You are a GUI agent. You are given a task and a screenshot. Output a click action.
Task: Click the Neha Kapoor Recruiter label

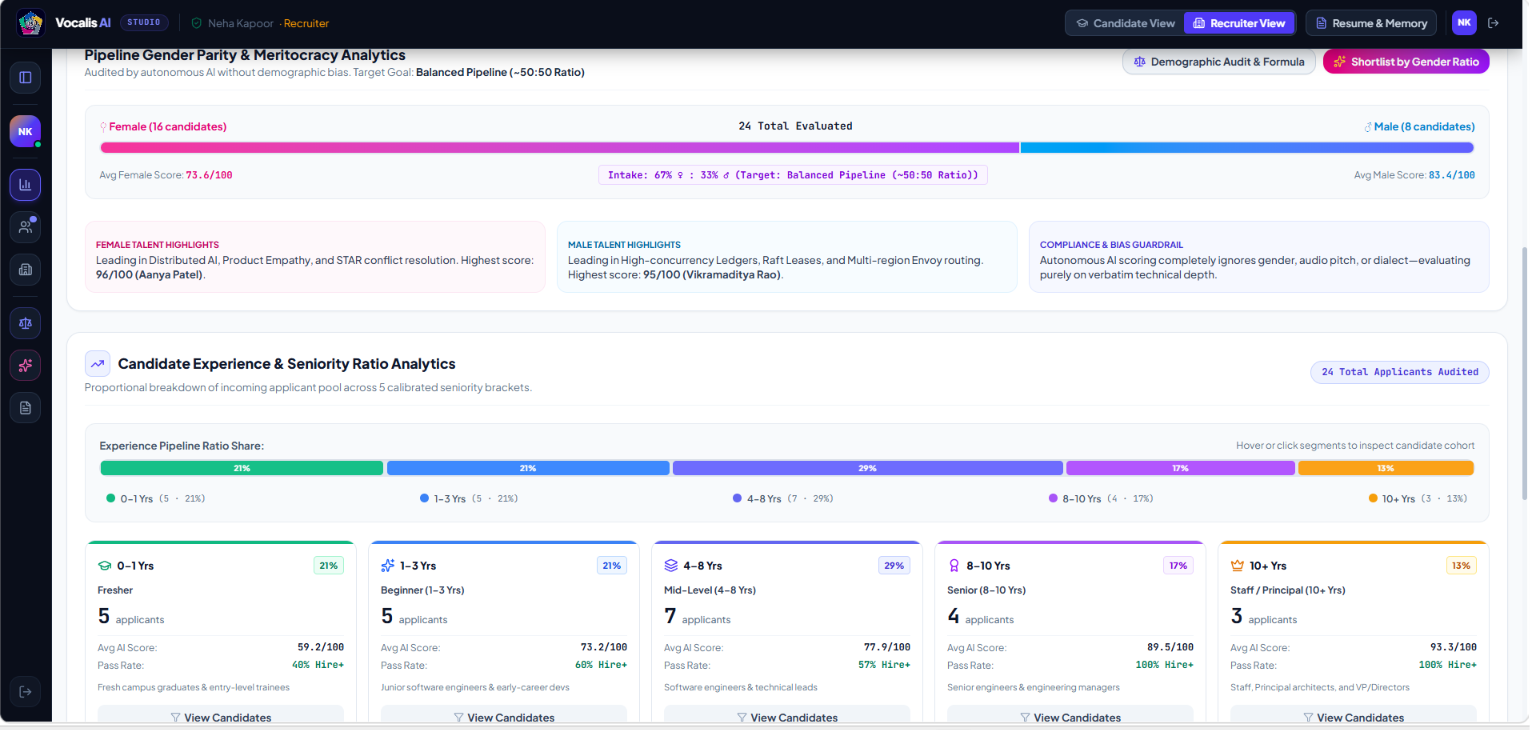coord(268,23)
